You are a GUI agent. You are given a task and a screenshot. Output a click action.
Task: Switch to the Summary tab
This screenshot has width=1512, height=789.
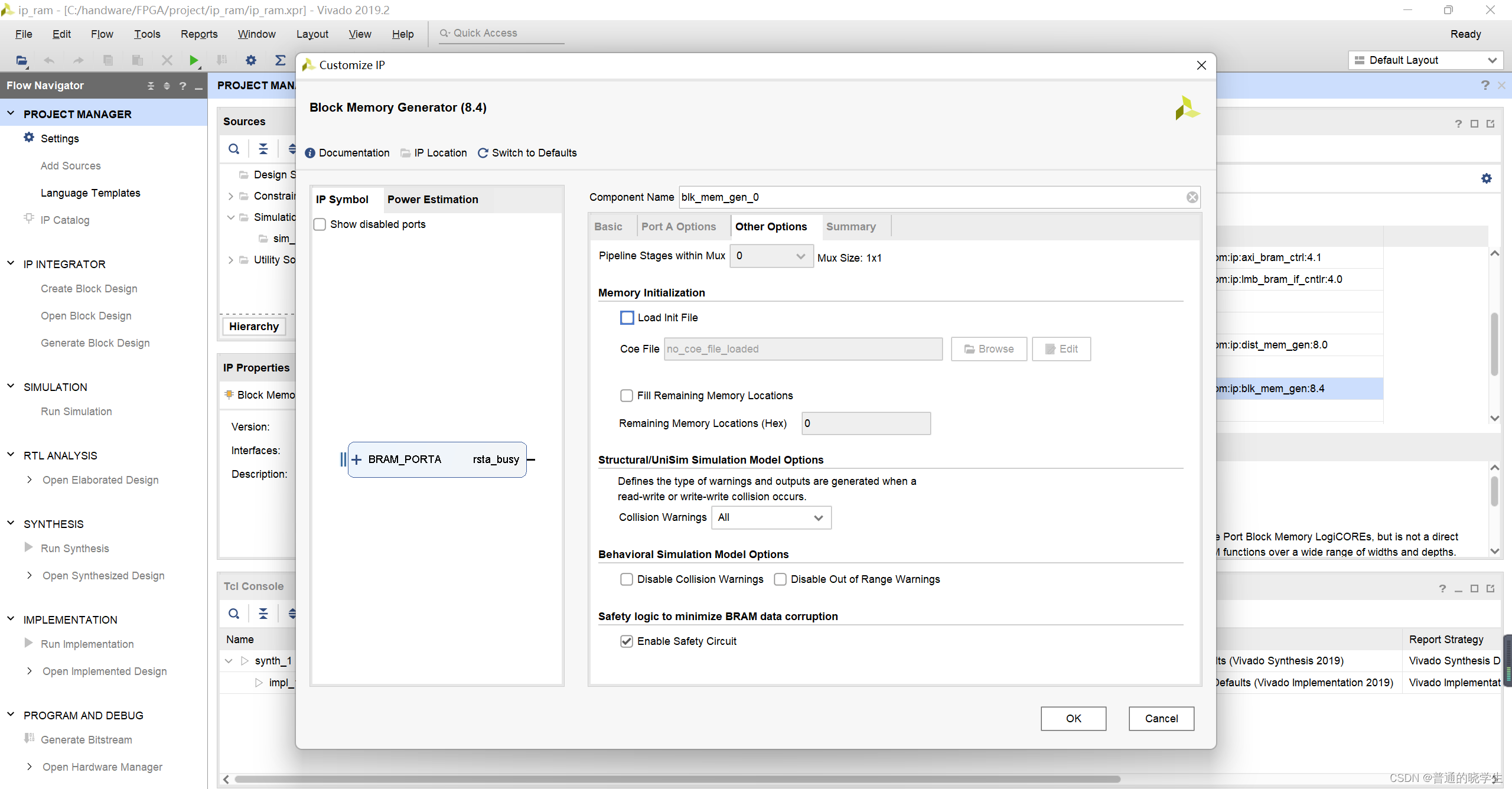point(850,226)
